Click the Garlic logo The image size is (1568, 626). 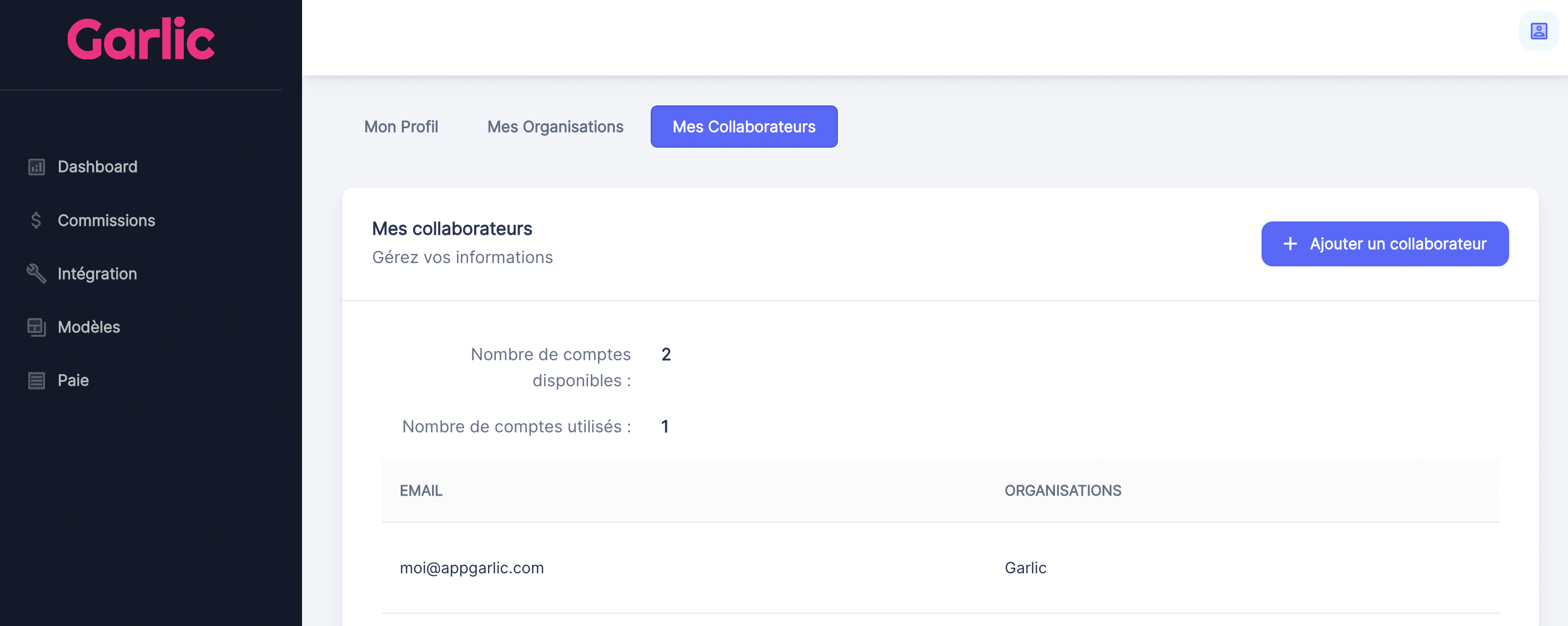(140, 39)
